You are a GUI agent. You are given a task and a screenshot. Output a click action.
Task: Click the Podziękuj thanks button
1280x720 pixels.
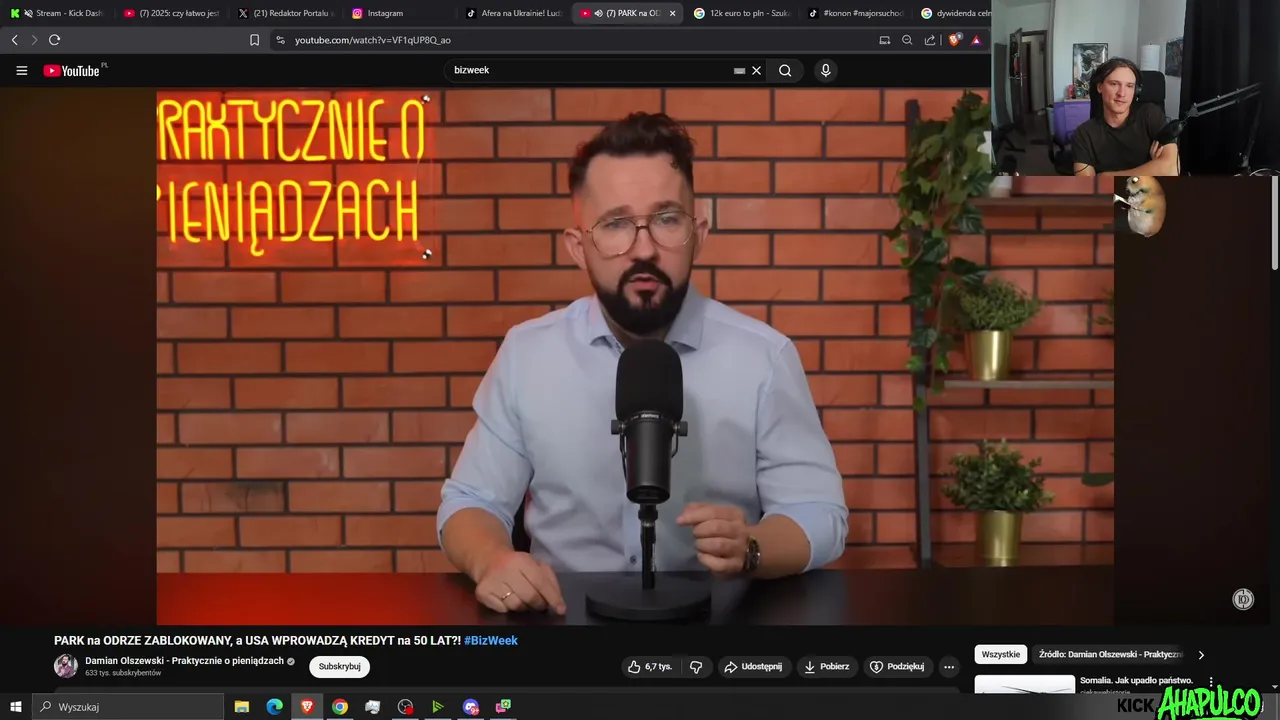(897, 667)
